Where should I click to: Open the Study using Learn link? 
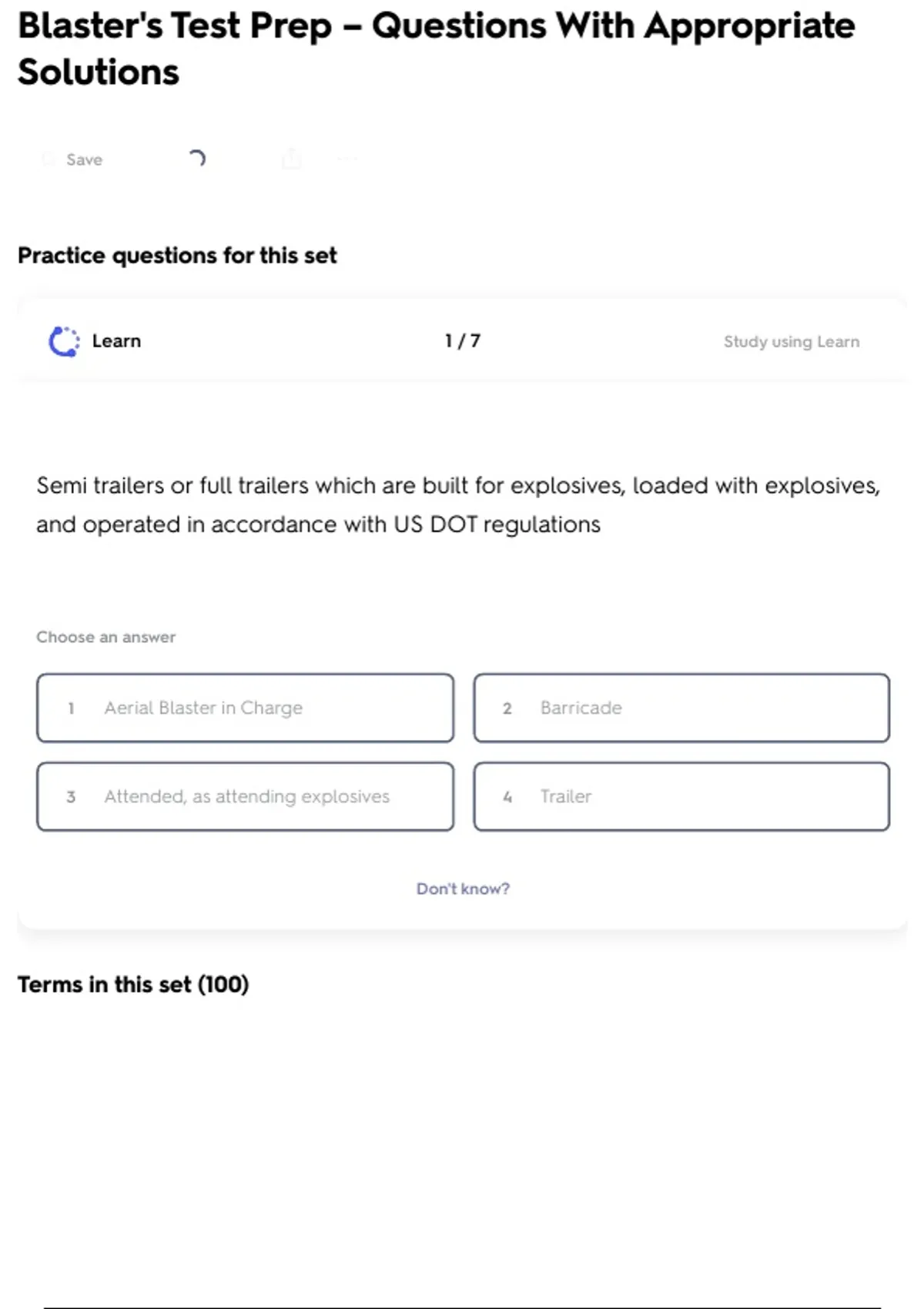(x=791, y=341)
